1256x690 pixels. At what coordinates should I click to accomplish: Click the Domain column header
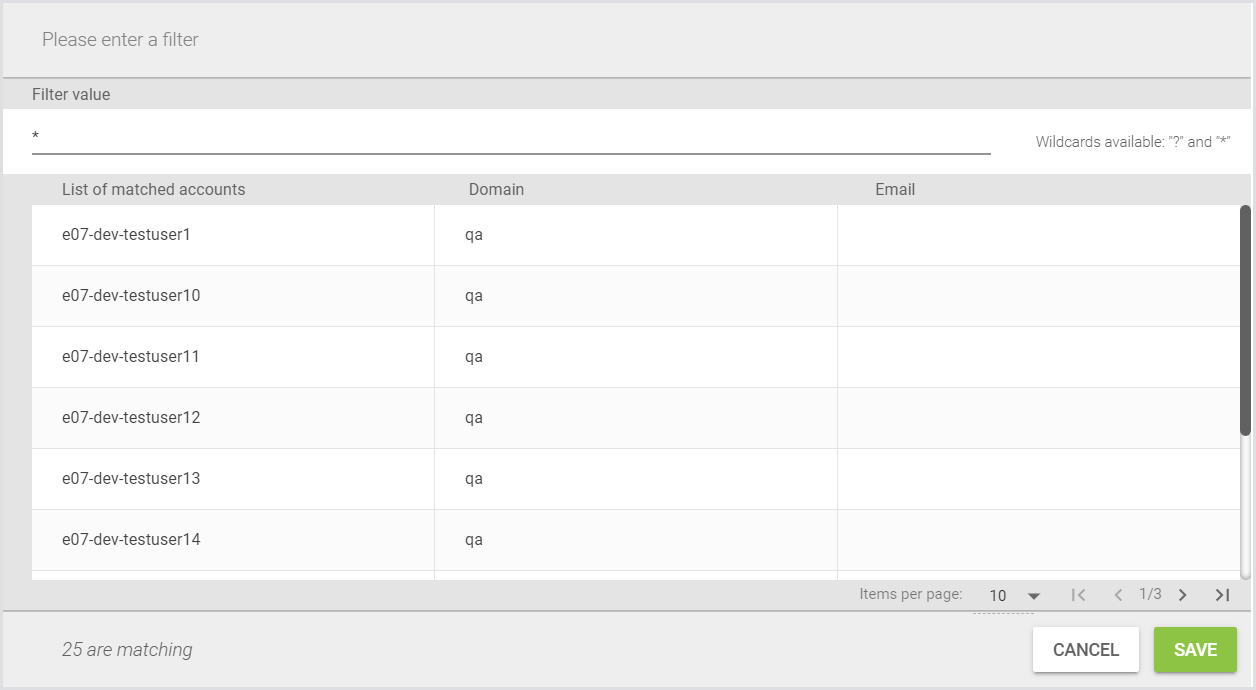496,189
